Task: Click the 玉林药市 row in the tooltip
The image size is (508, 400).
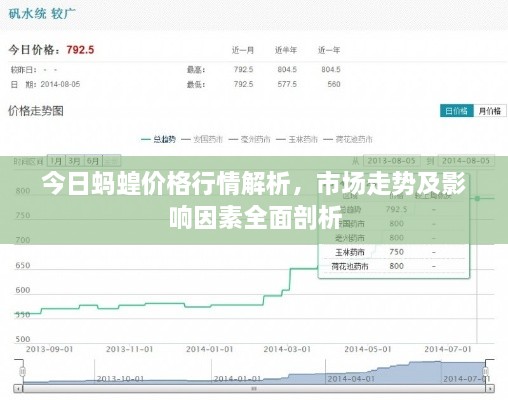Action: 394,252
